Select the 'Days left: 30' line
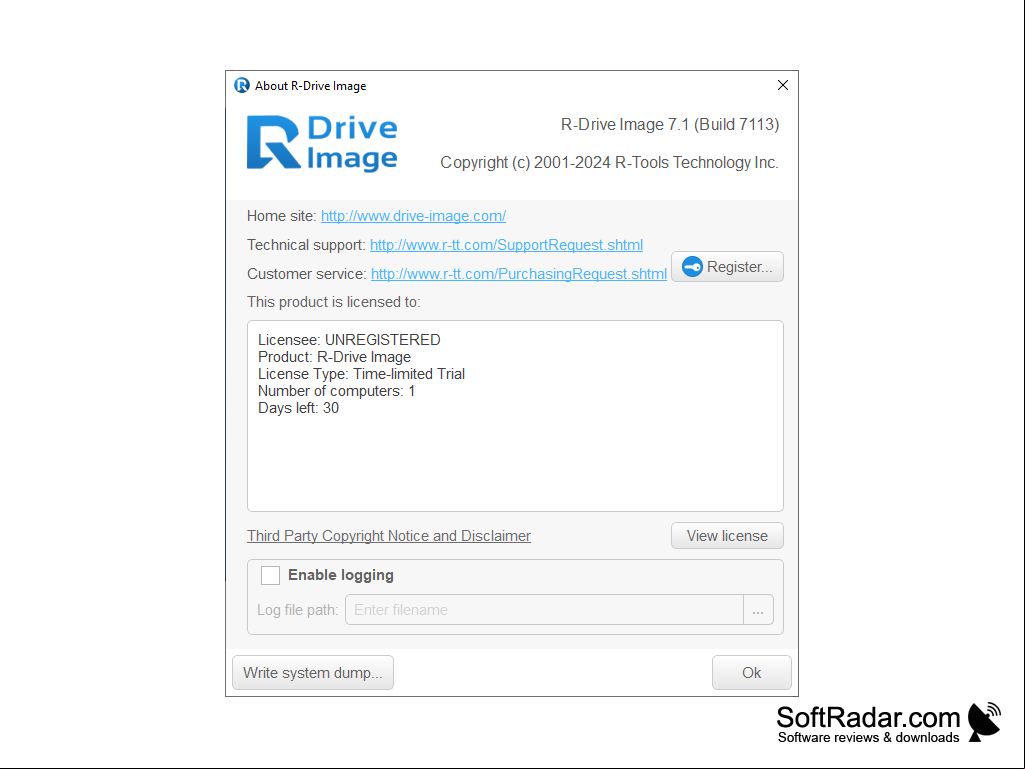 pyautogui.click(x=298, y=408)
